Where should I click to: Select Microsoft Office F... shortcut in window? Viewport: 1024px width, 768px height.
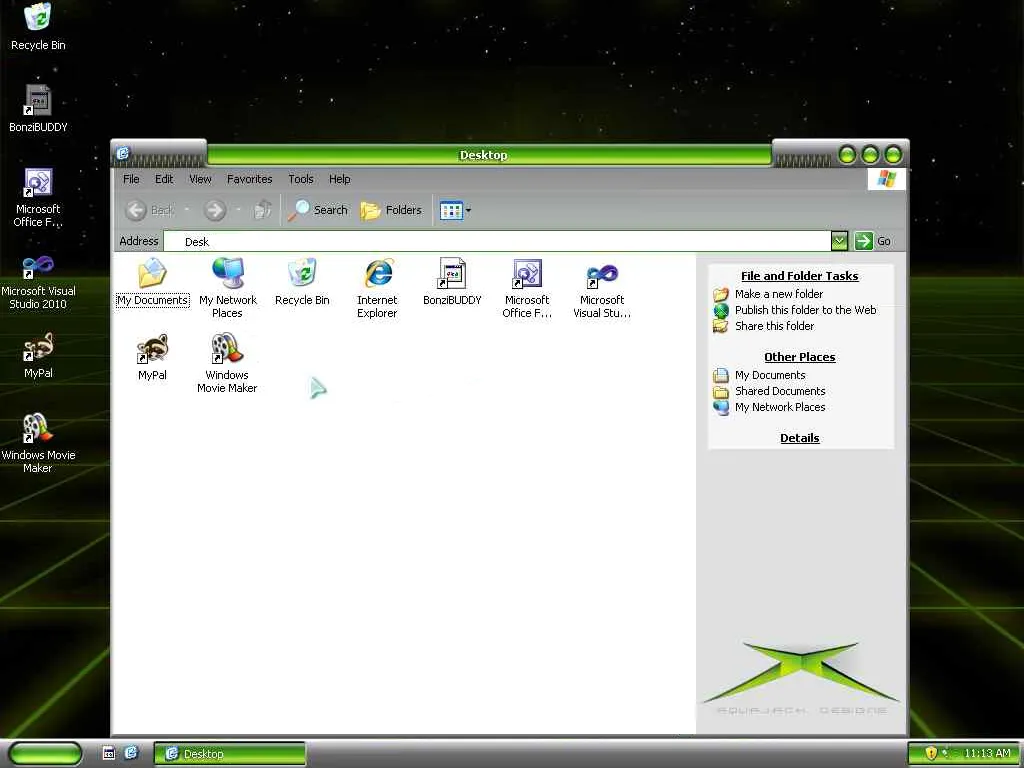(527, 288)
